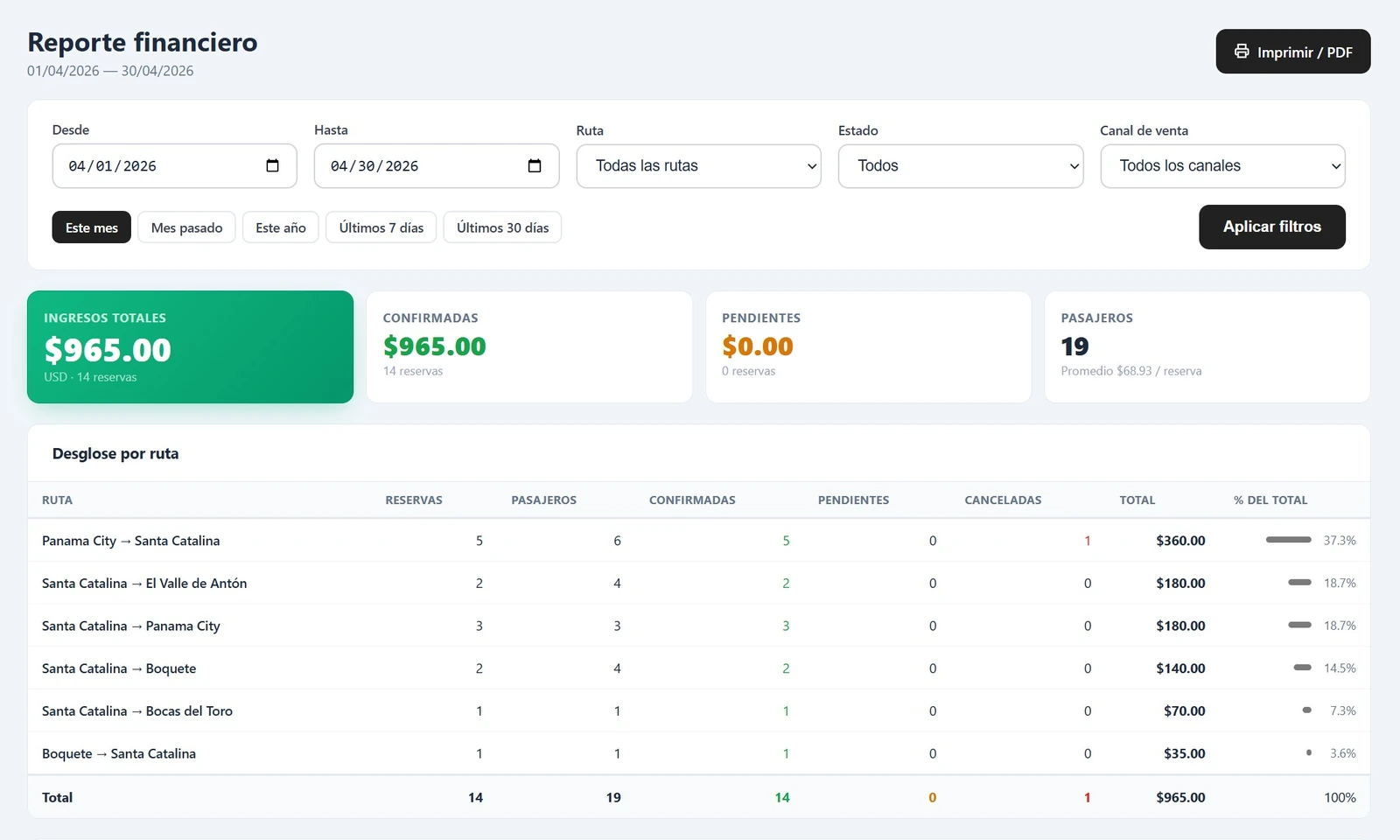Click the 'Pendientes' column header
The width and height of the screenshot is (1400, 840).
tap(853, 500)
